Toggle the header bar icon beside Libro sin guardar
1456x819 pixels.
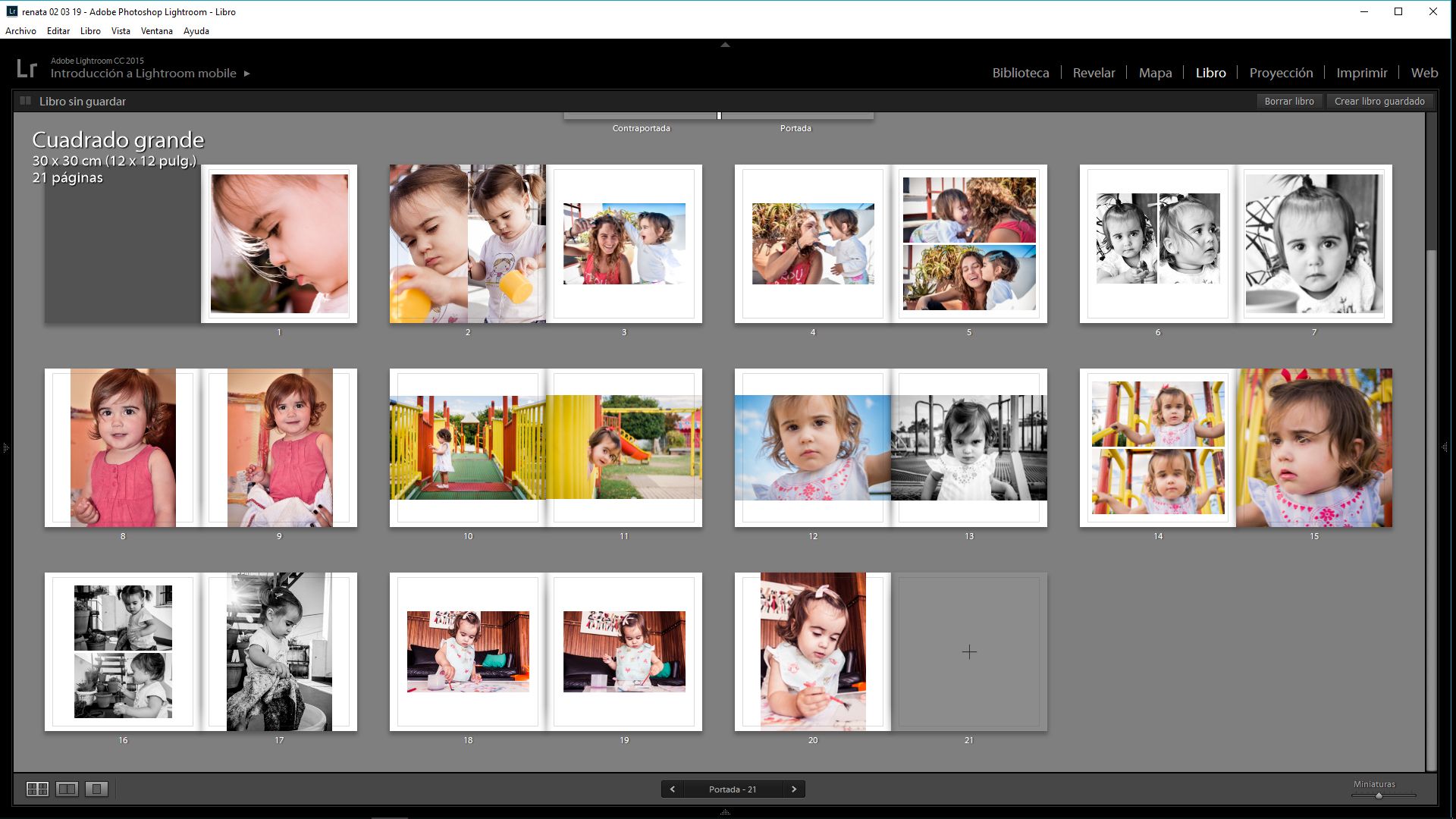pyautogui.click(x=25, y=101)
